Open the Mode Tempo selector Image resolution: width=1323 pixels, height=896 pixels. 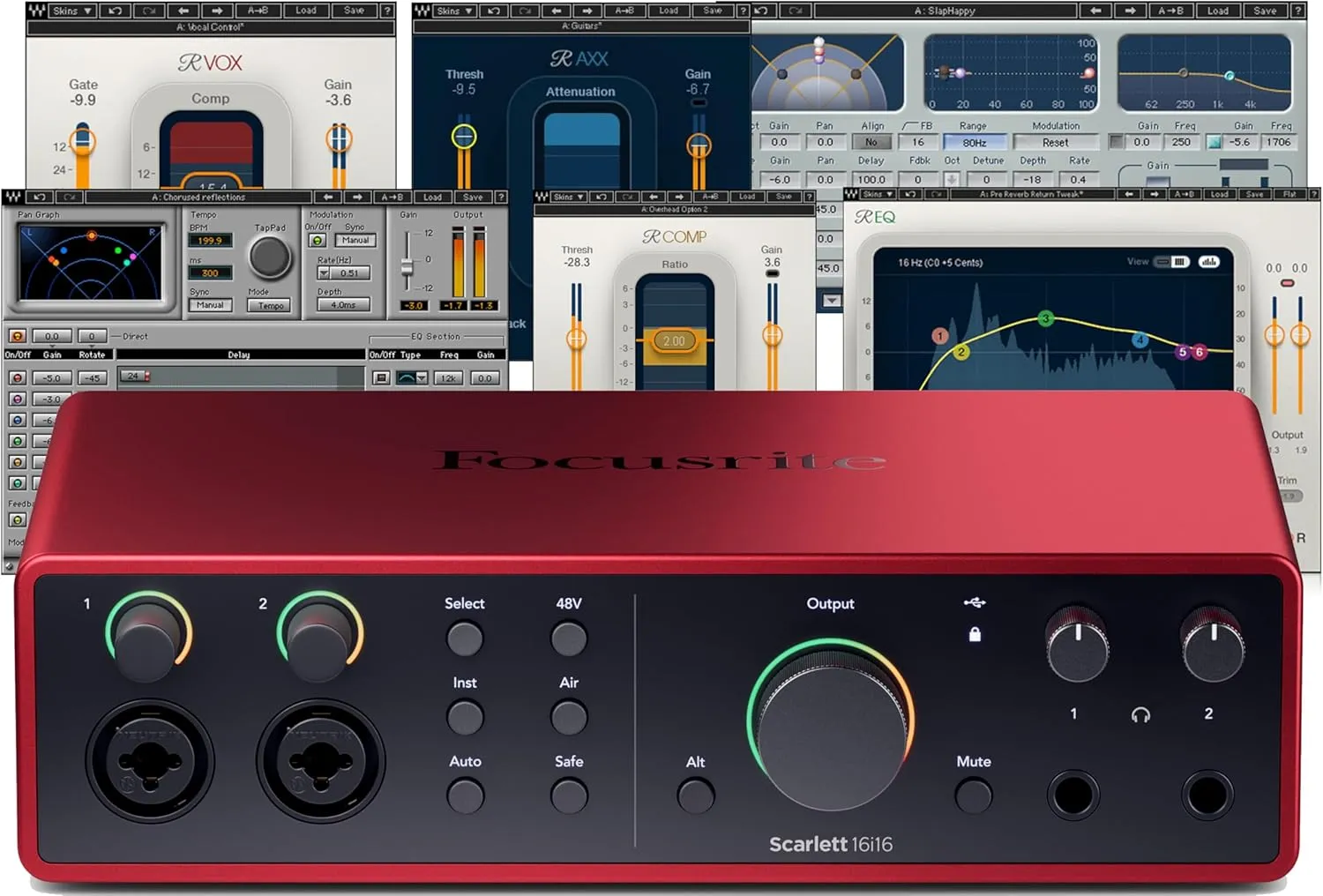coord(271,305)
